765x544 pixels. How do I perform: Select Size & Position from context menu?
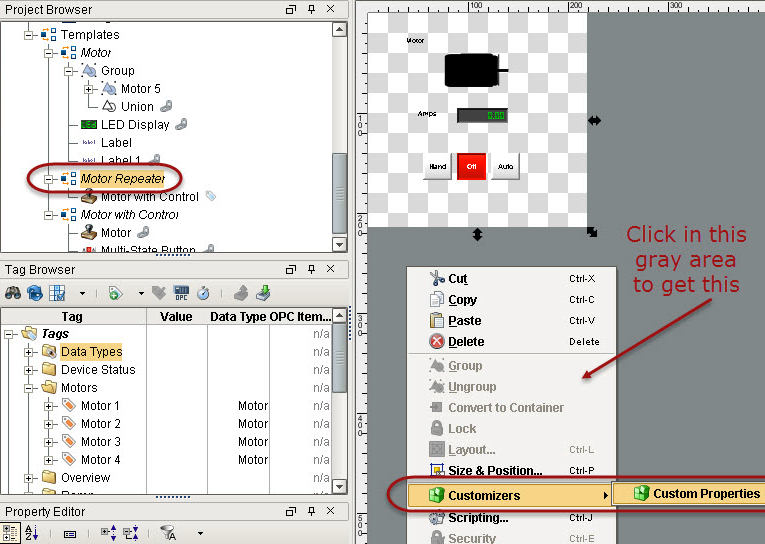(495, 471)
